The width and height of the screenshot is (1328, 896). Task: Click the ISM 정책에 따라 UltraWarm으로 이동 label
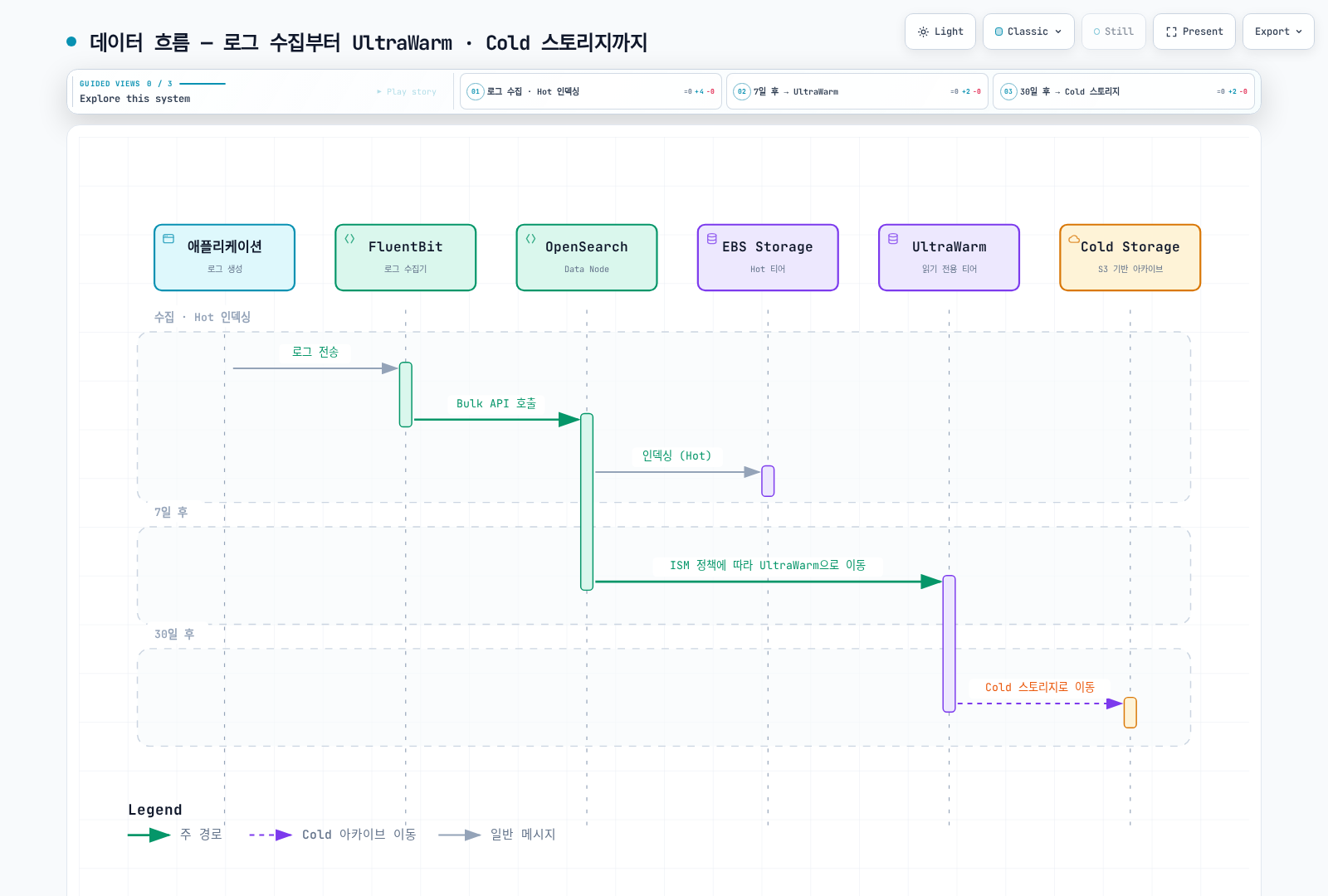tap(768, 565)
